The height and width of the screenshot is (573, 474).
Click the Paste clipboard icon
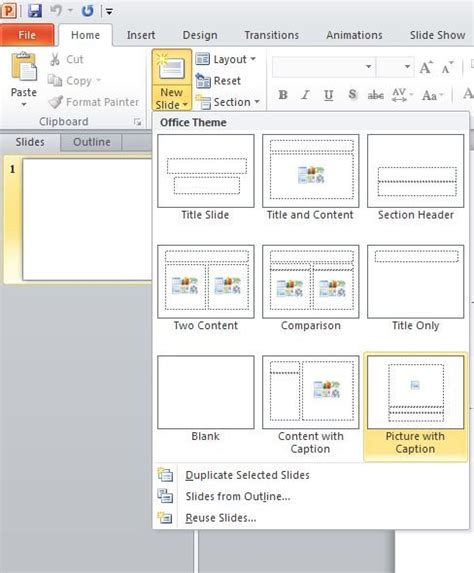(x=24, y=67)
